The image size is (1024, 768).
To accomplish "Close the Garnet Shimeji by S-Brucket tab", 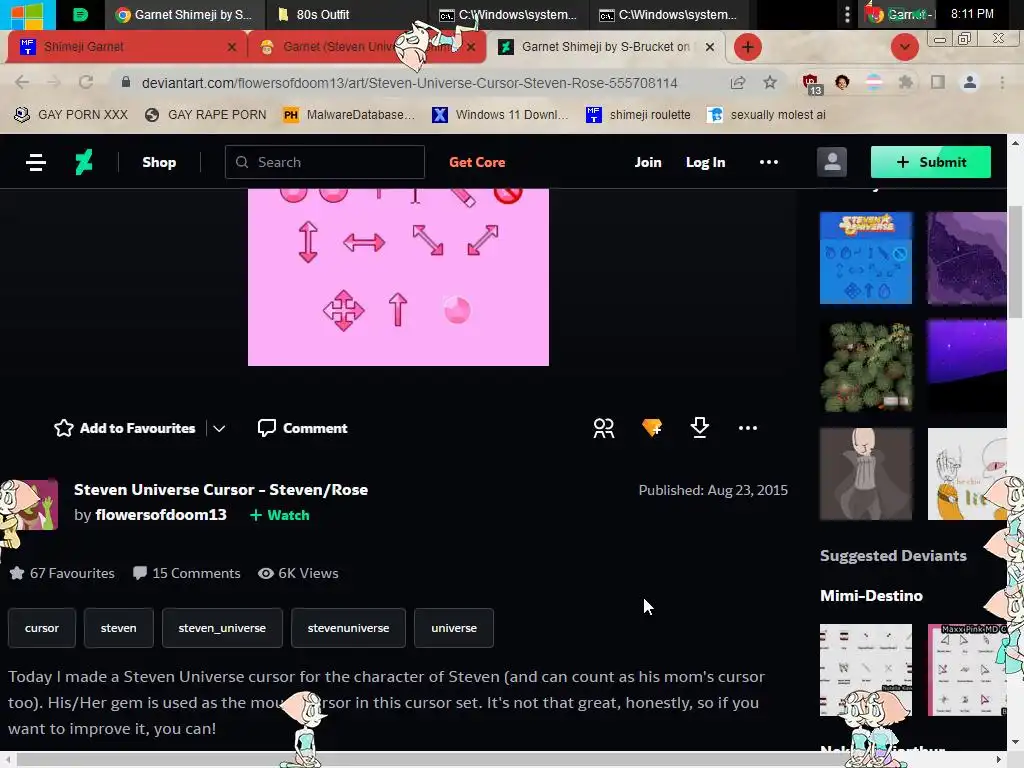I will (x=710, y=47).
